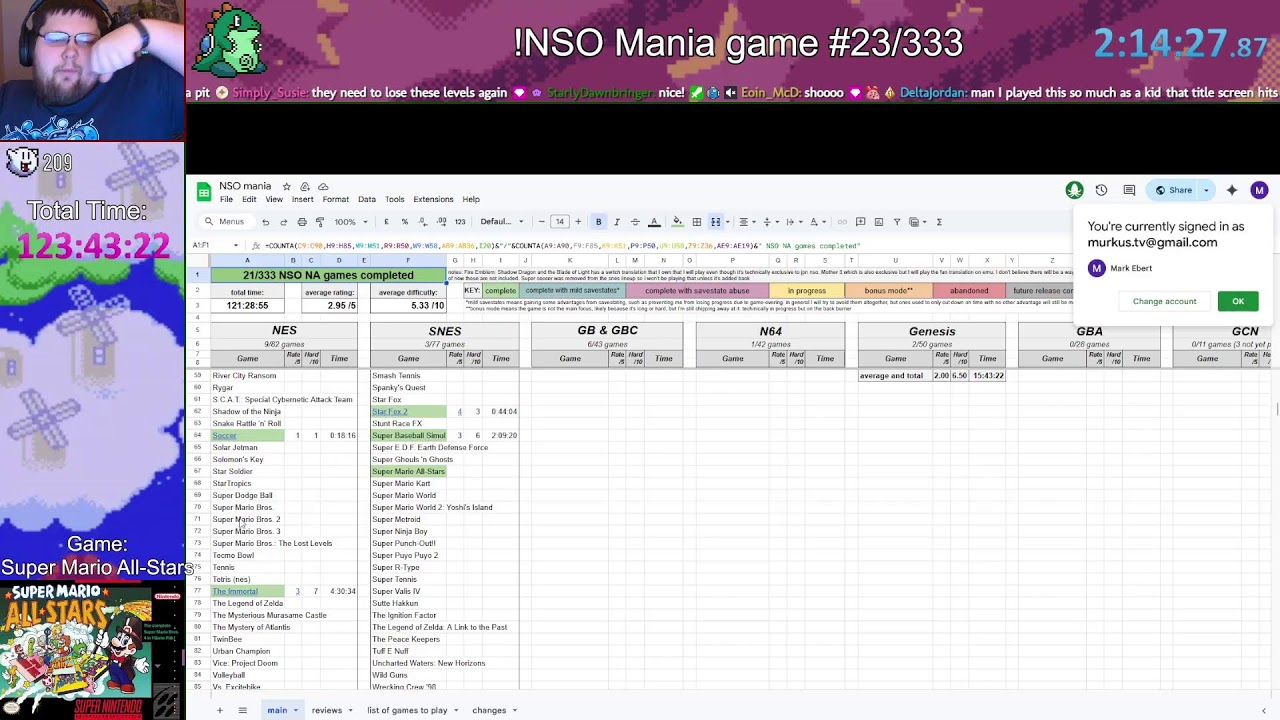Open the Google Sheets home icon
Image resolution: width=1280 pixels, height=720 pixels.
pos(204,191)
